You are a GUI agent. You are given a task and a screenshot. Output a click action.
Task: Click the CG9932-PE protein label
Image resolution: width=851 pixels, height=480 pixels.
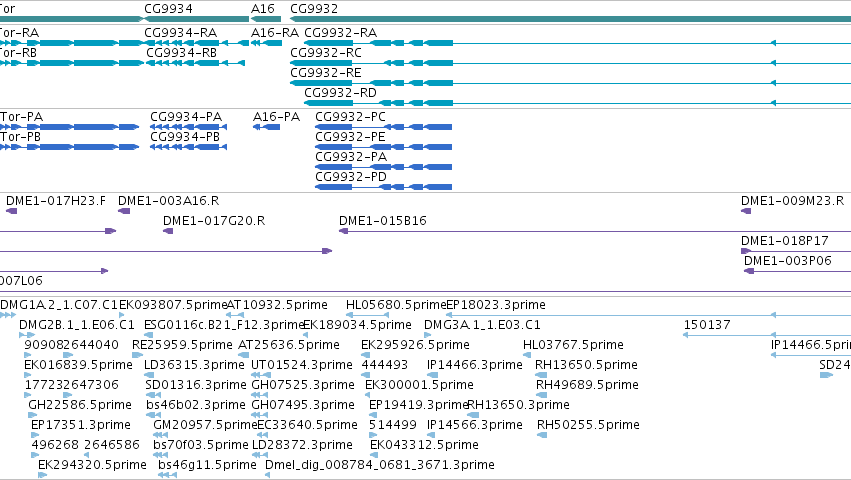[x=351, y=137]
